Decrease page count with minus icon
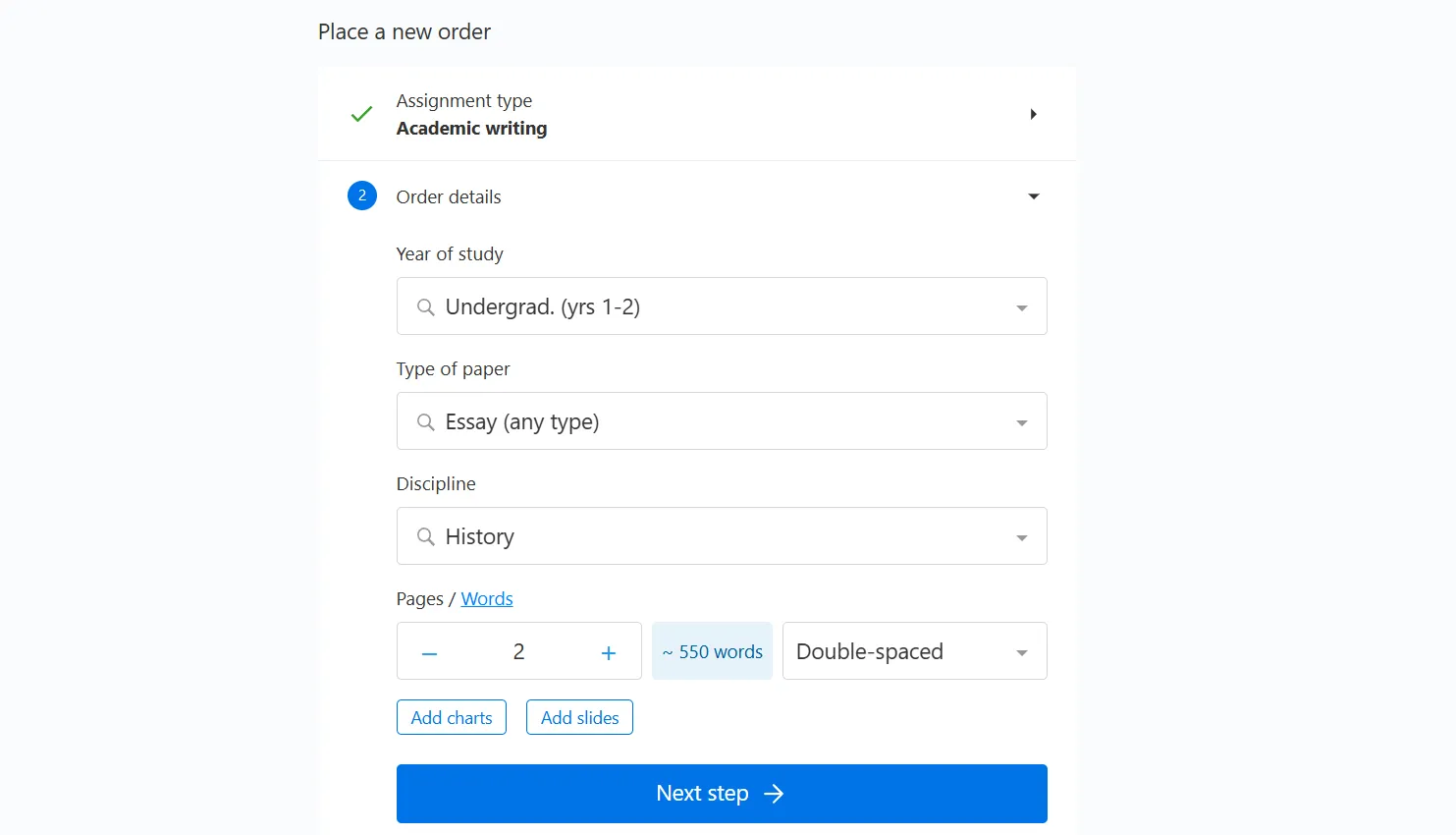Screen dimensions: 1456x835 coord(429,653)
